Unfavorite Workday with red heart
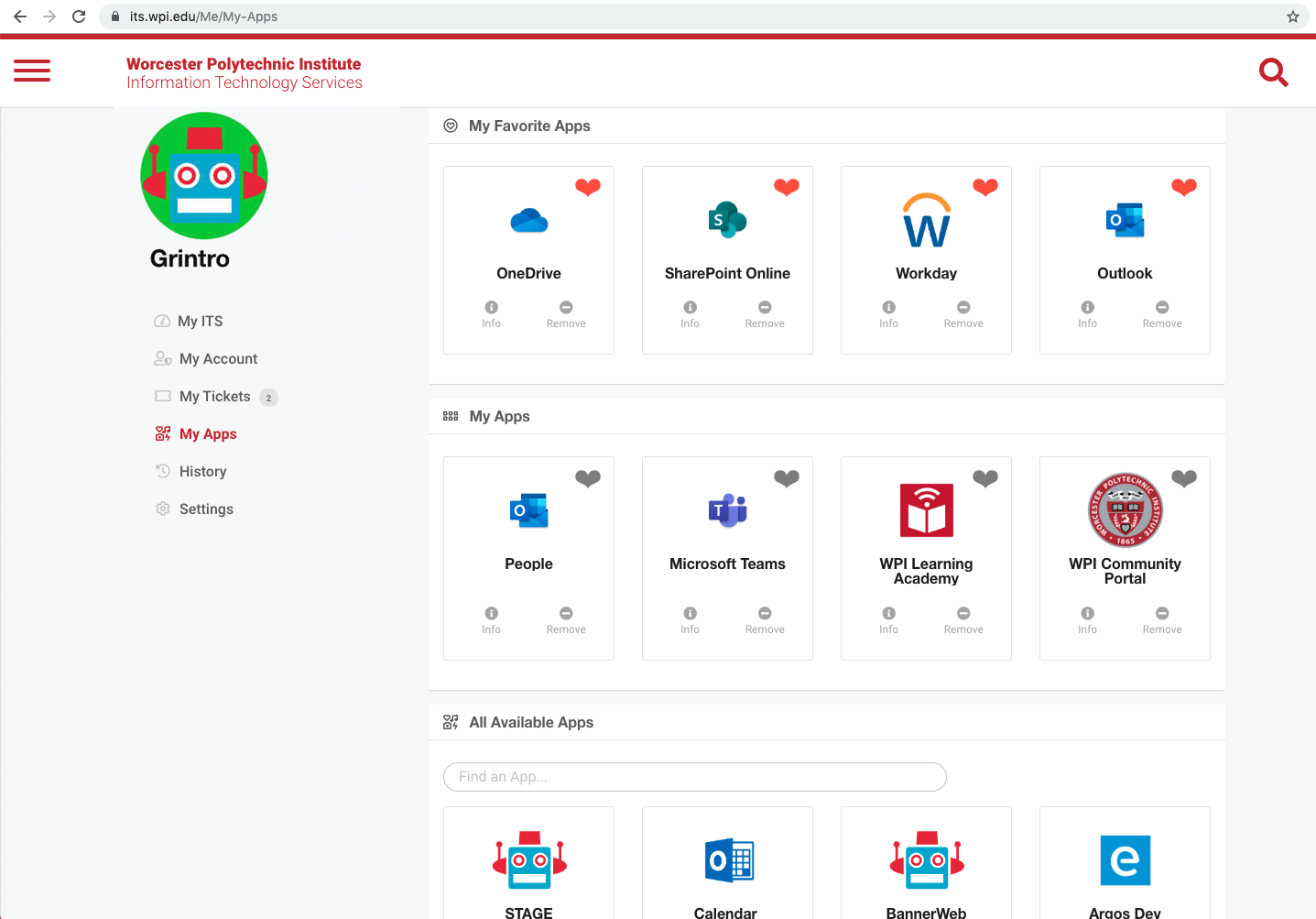 tap(985, 187)
